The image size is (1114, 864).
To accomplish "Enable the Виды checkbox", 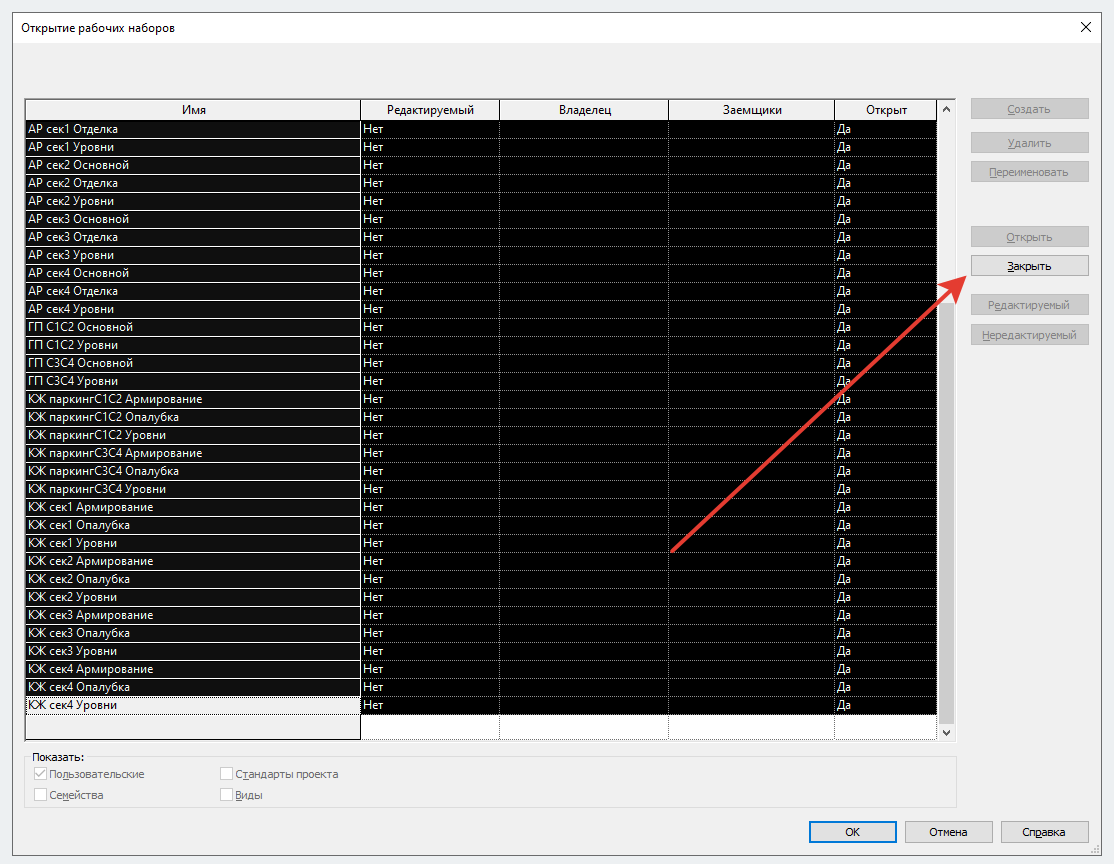I will [x=227, y=795].
